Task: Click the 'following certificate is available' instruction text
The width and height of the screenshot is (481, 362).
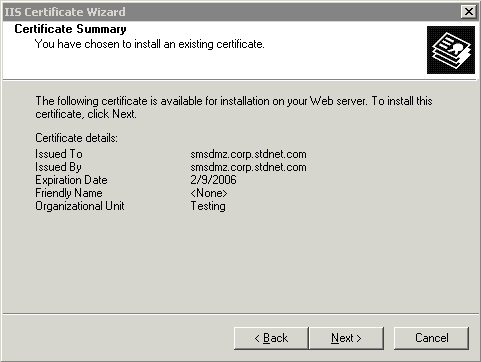Action: (x=234, y=107)
